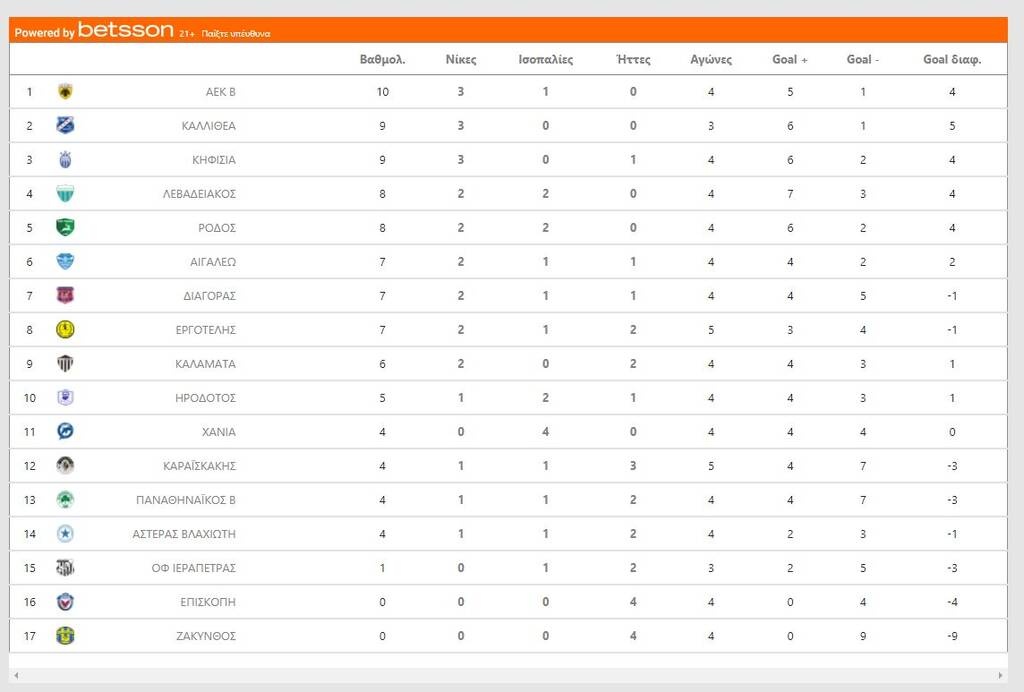Click the Ήττες column header
Screen dimensions: 1024x692
pos(633,59)
